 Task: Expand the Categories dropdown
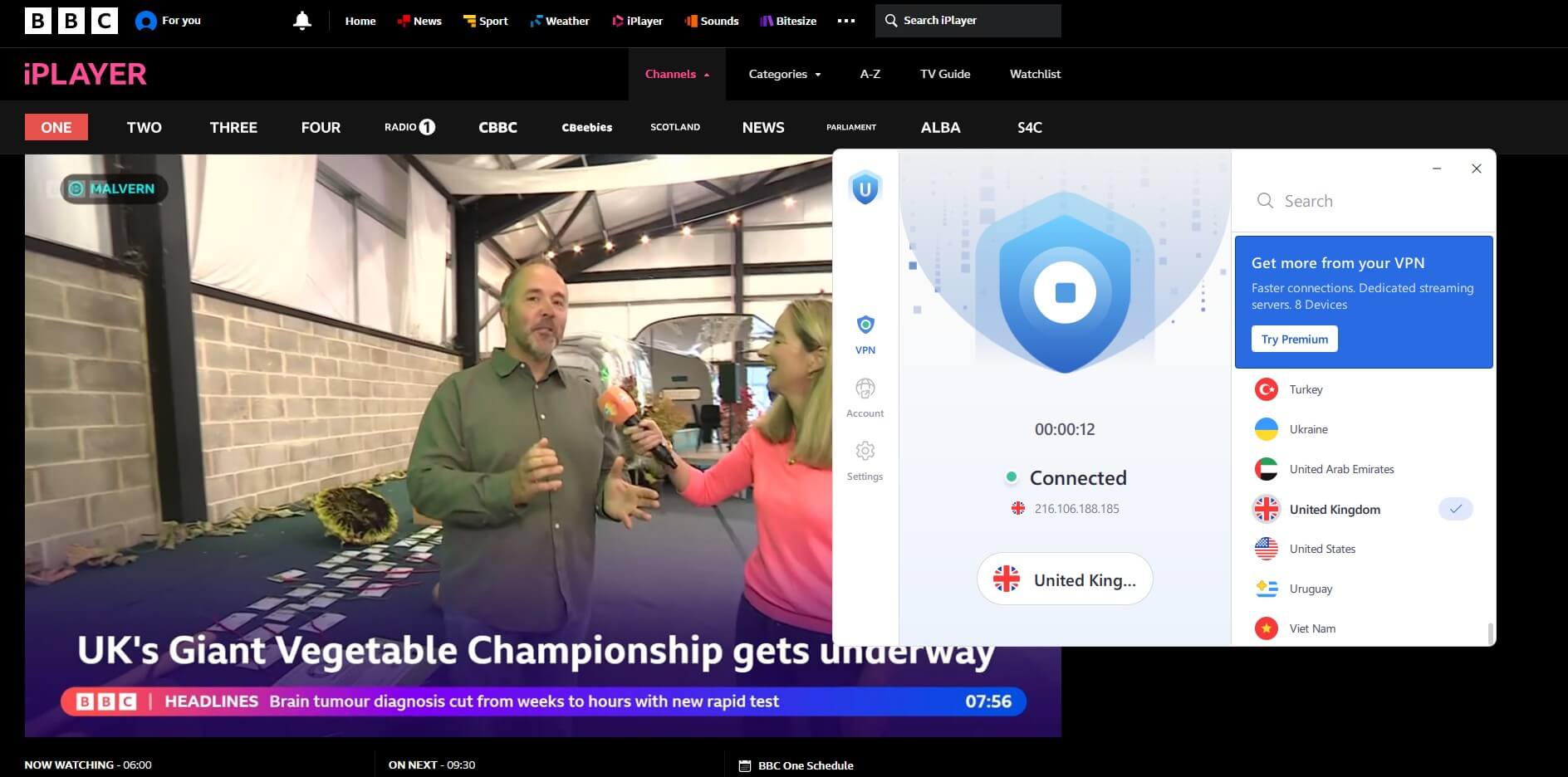pyautogui.click(x=785, y=74)
